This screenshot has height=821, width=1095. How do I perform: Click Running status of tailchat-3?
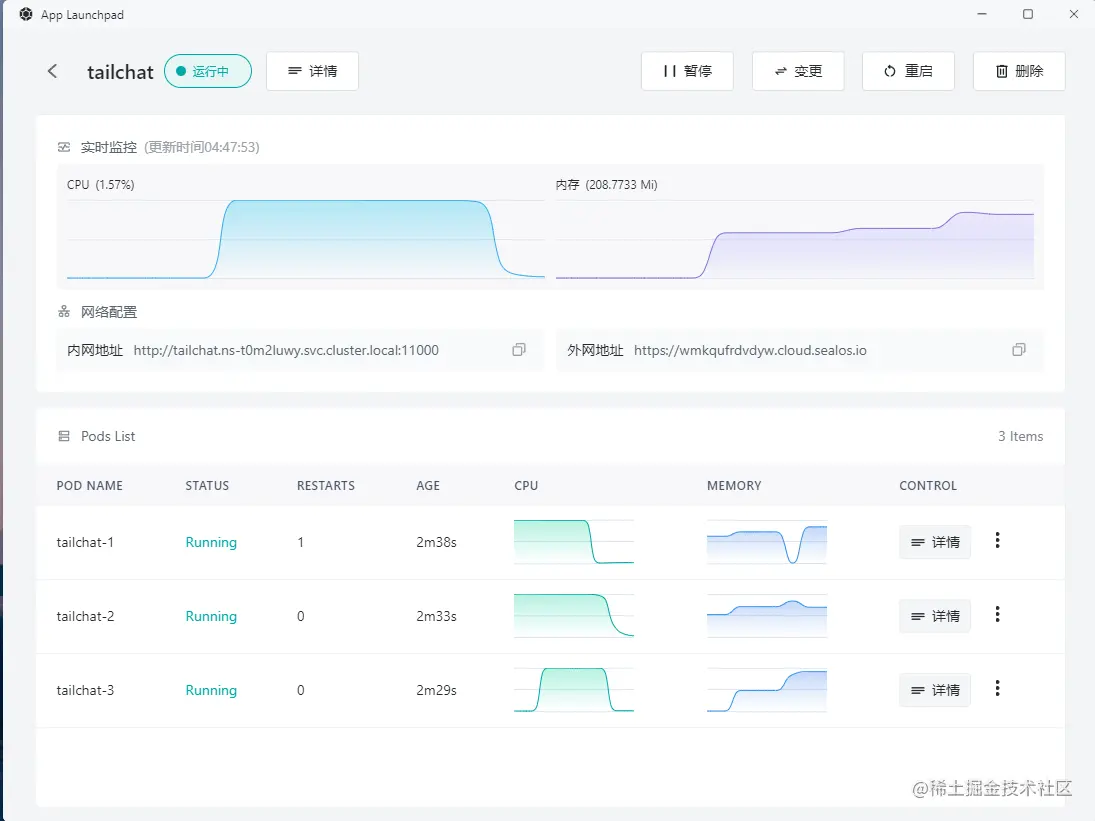211,690
